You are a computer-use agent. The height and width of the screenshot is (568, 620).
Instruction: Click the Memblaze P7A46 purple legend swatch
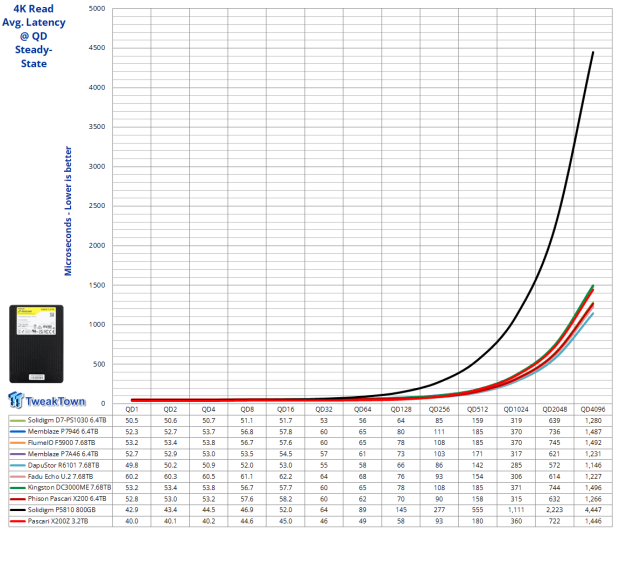pos(17,454)
